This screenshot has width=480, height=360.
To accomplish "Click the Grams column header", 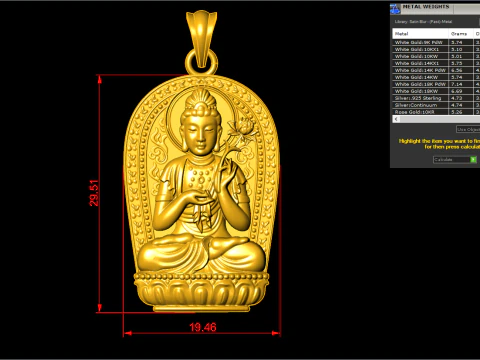I will [461, 34].
